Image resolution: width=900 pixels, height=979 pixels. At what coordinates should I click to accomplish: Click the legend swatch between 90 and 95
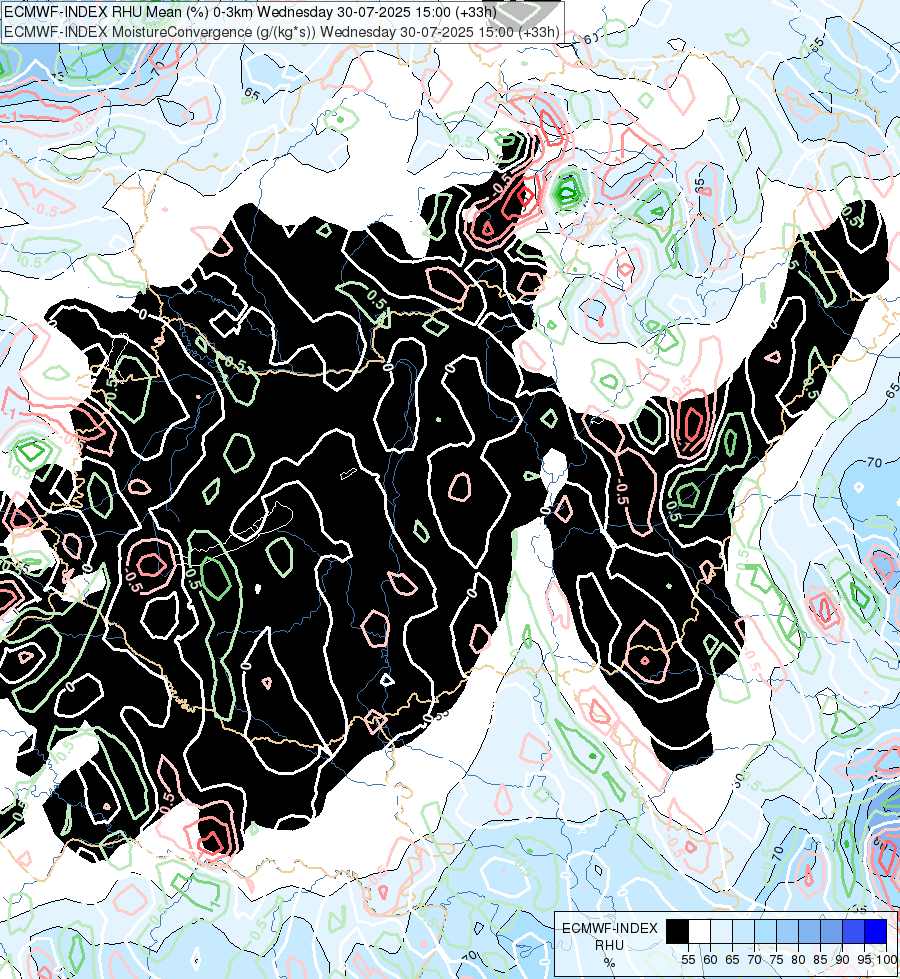[x=853, y=931]
